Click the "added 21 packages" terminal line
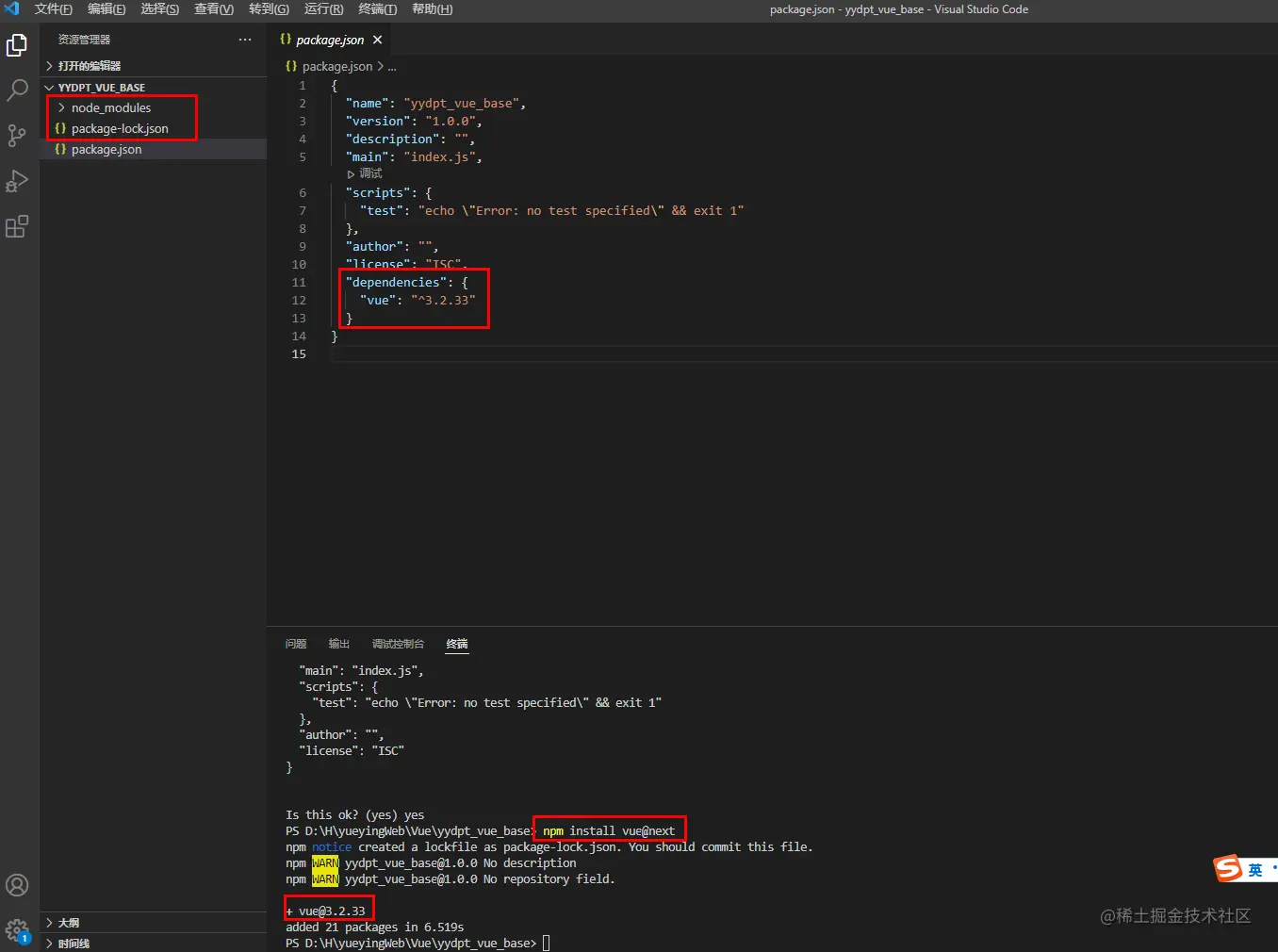 tap(375, 927)
